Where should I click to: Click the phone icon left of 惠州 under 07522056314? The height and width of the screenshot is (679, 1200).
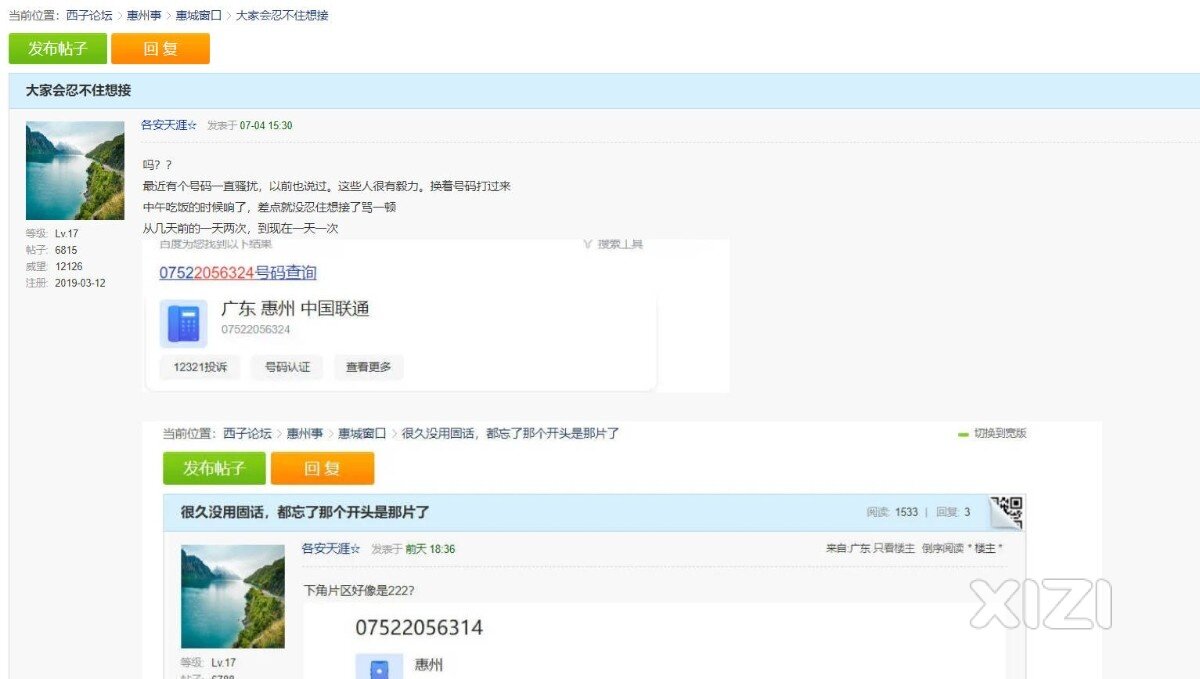click(379, 667)
